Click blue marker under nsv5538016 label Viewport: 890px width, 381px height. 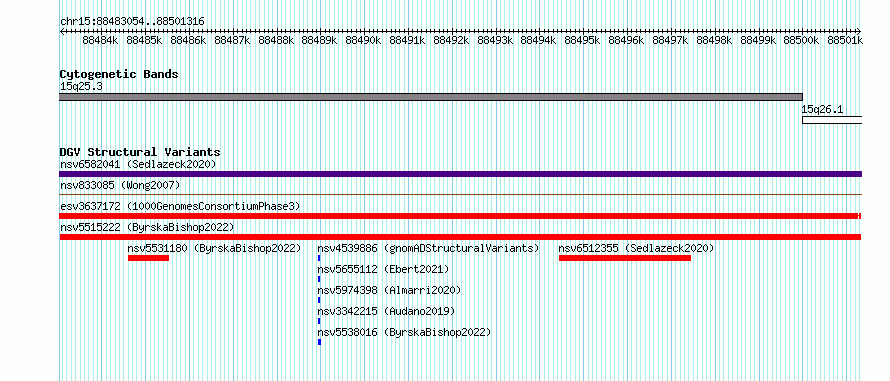point(320,342)
